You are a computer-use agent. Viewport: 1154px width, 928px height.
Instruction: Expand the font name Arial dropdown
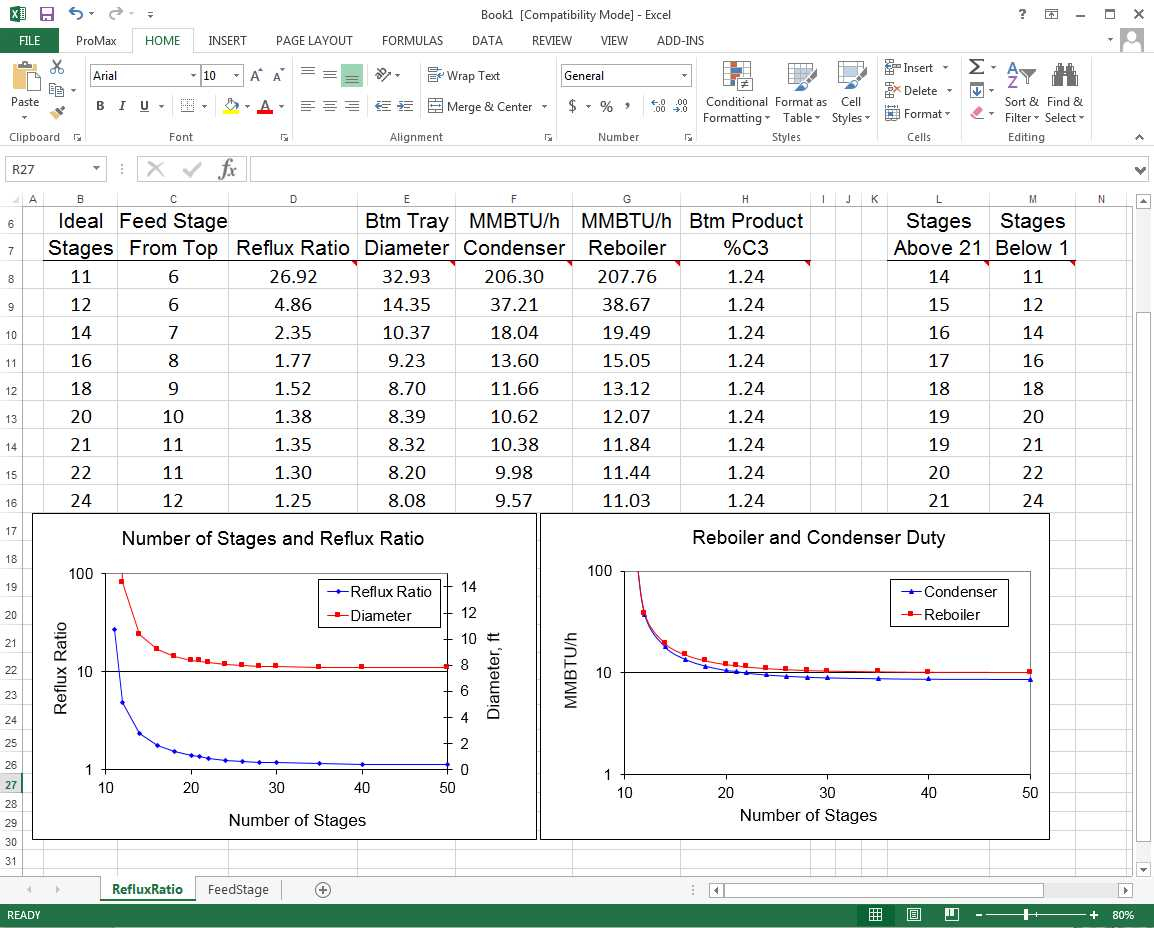[193, 76]
